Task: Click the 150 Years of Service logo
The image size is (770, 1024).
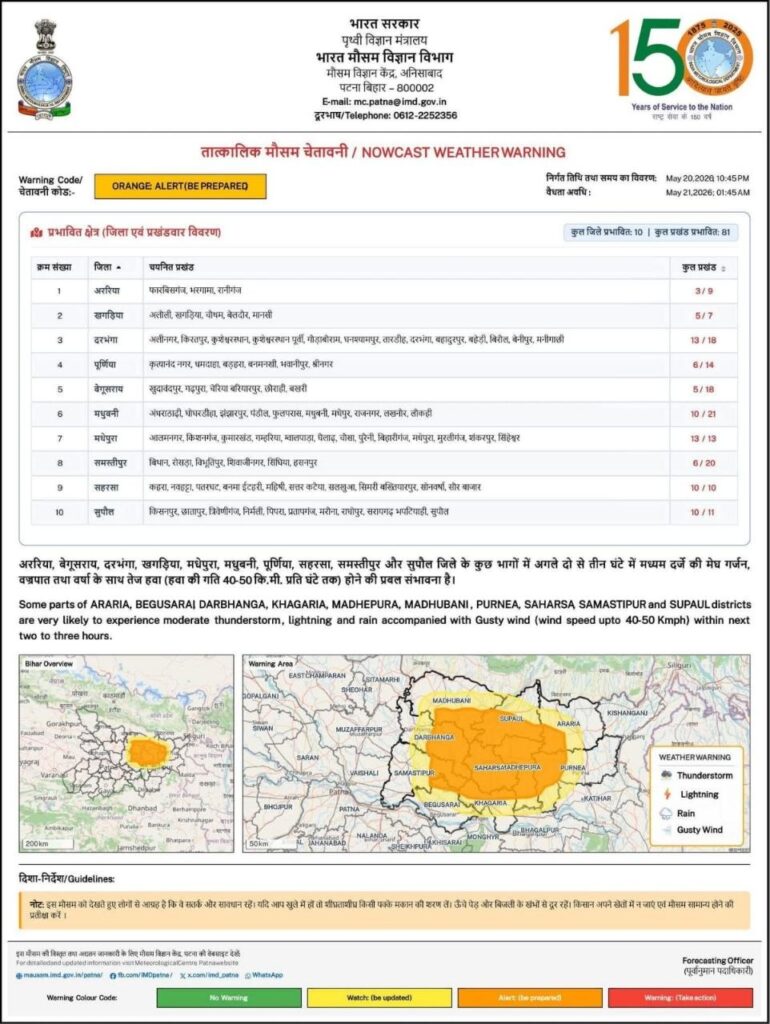Action: coord(681,68)
